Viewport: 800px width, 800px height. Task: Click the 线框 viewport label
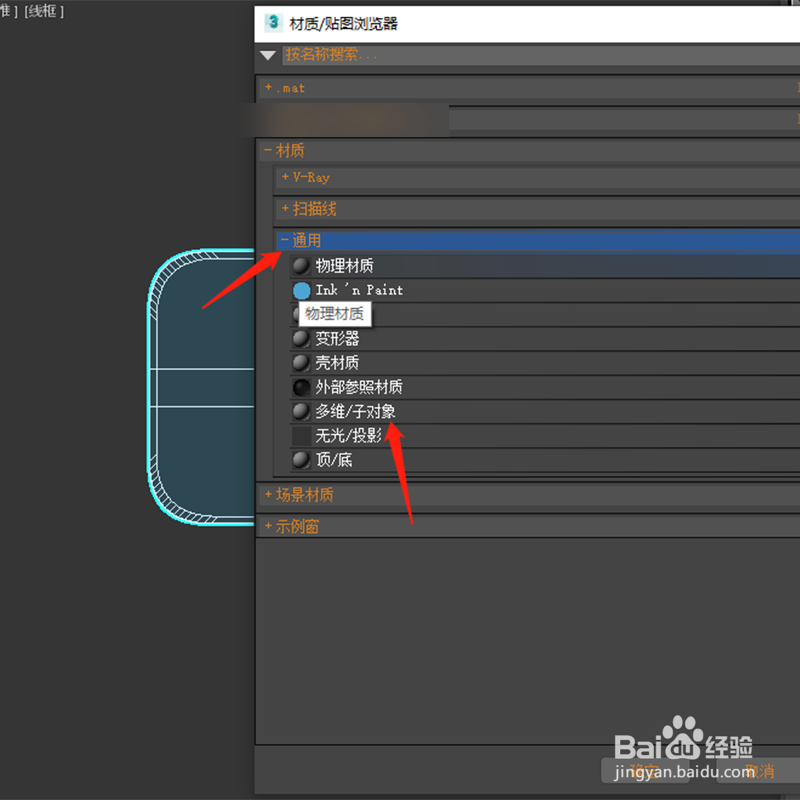[x=44, y=11]
